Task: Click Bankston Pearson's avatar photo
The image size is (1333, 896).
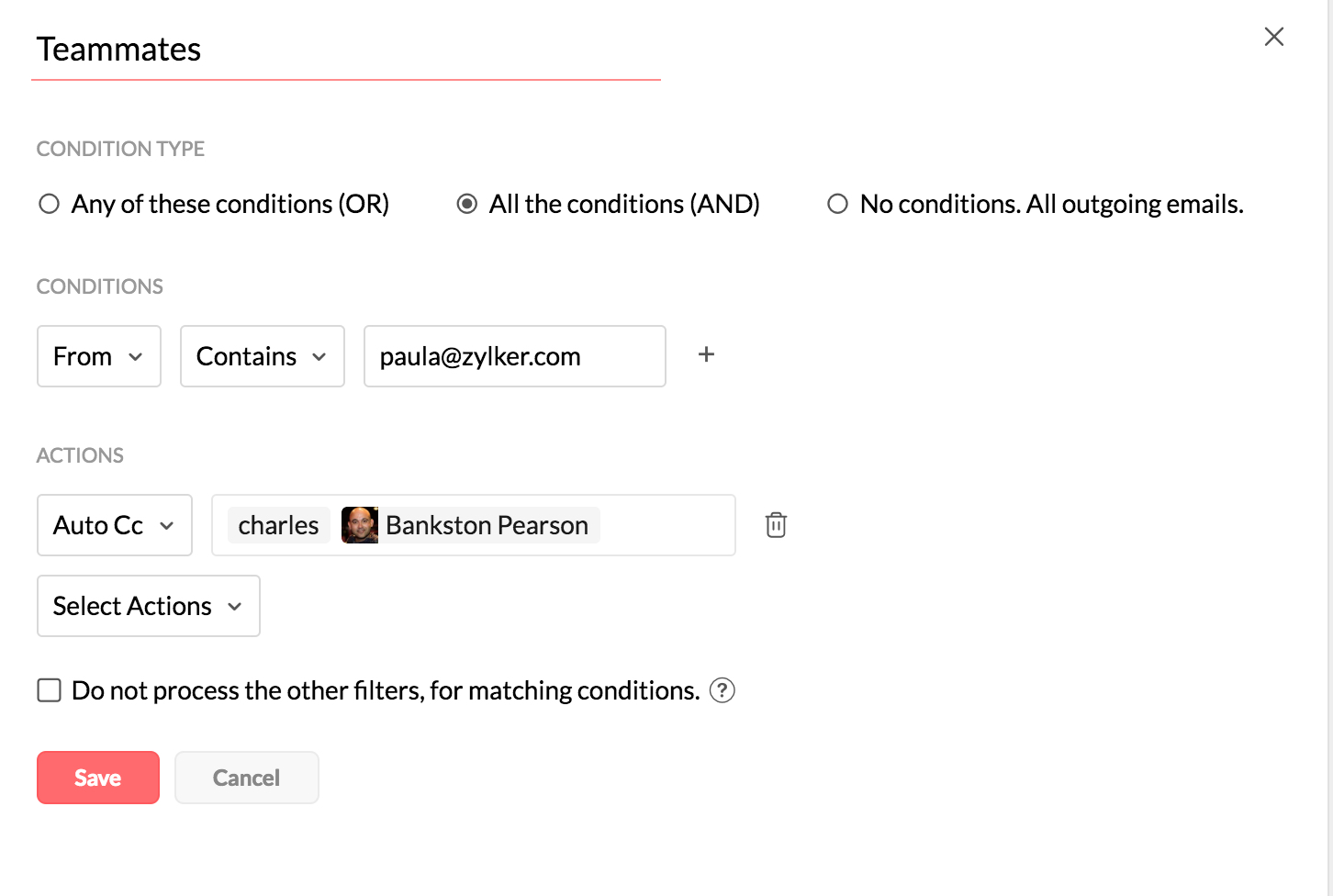Action: pyautogui.click(x=360, y=525)
